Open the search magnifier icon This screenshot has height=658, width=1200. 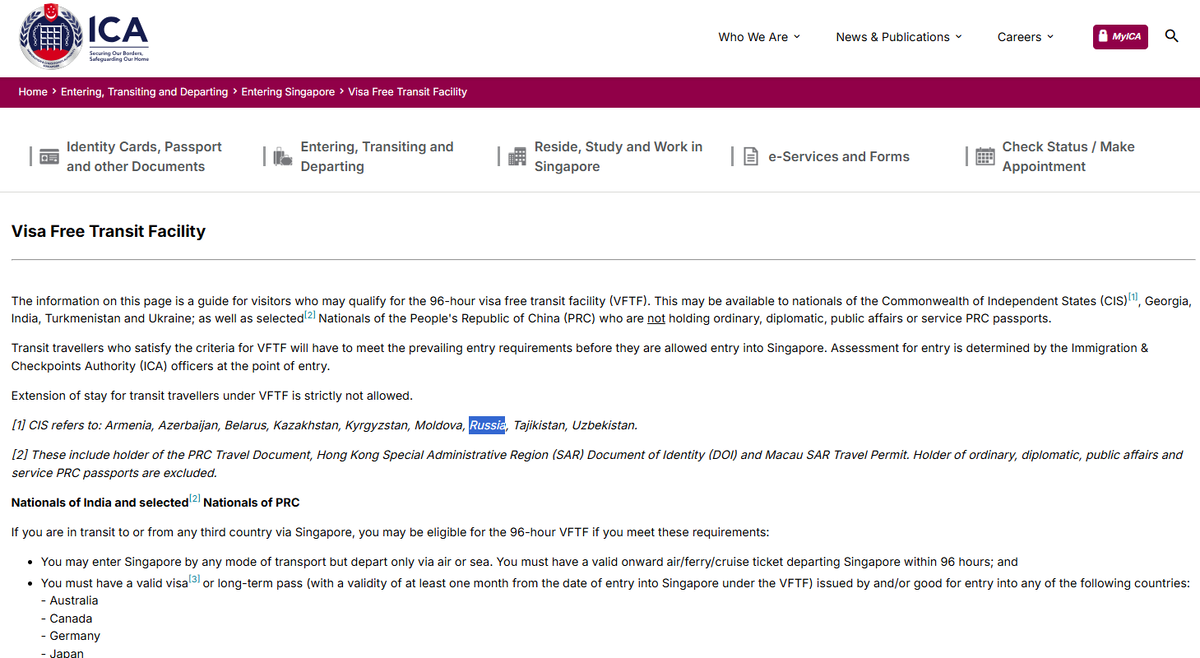[1172, 36]
